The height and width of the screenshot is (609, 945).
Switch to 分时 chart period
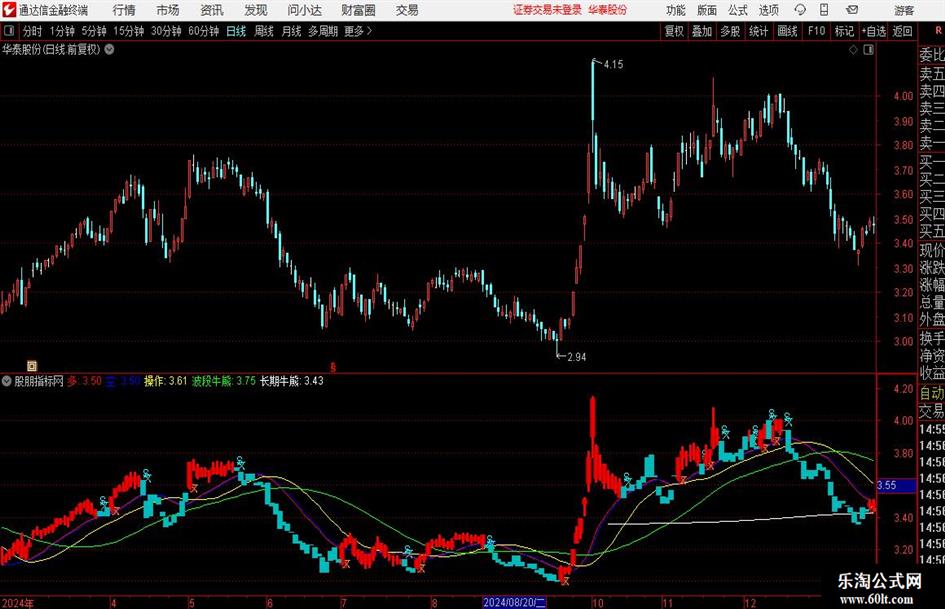pos(33,31)
